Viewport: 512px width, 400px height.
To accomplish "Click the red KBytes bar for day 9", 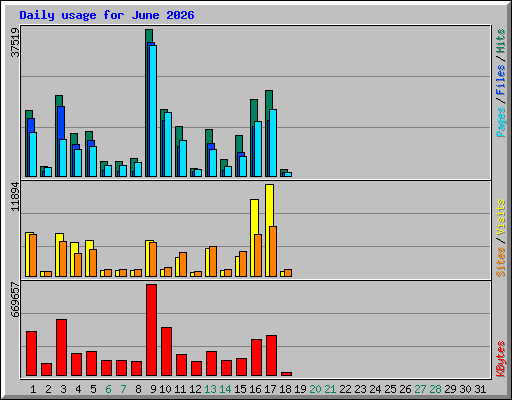I will click(x=151, y=330).
